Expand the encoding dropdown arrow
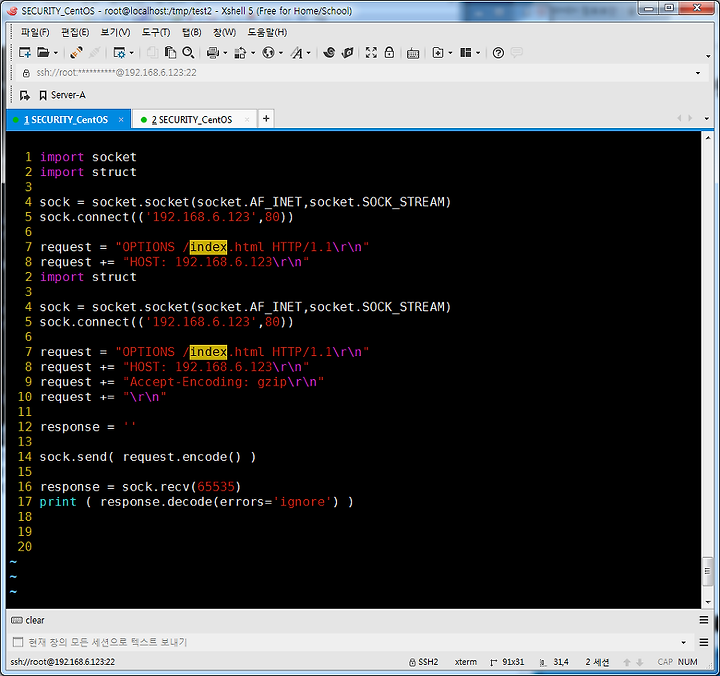 (x=281, y=53)
